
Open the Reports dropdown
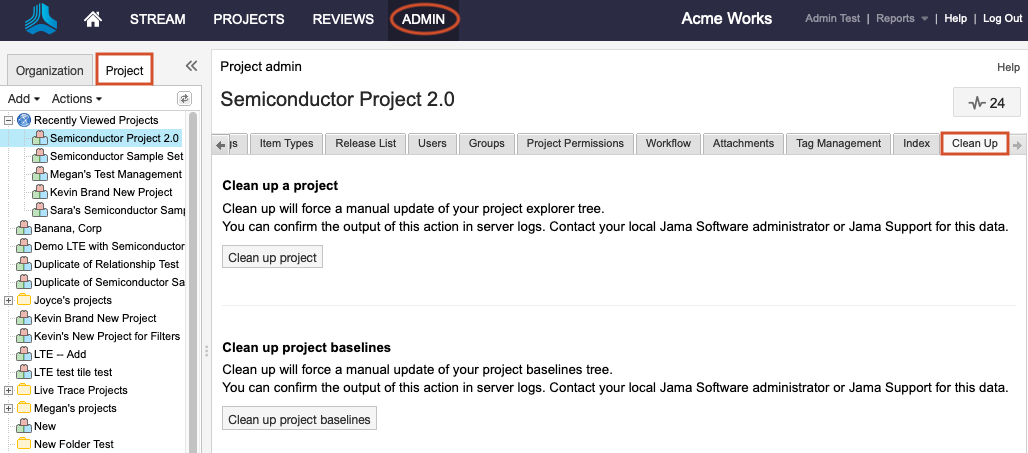pos(901,19)
